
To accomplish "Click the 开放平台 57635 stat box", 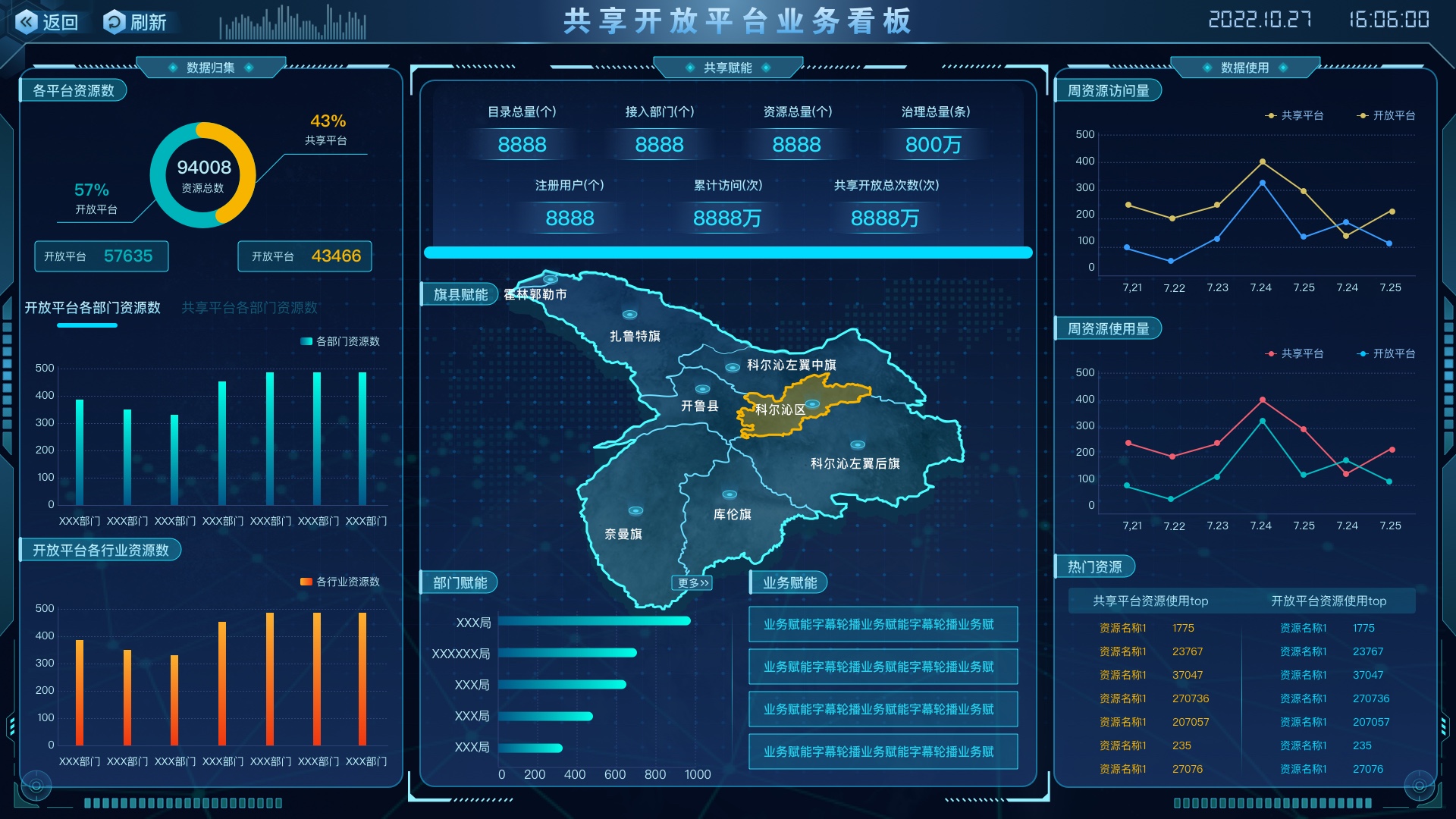I will [101, 256].
